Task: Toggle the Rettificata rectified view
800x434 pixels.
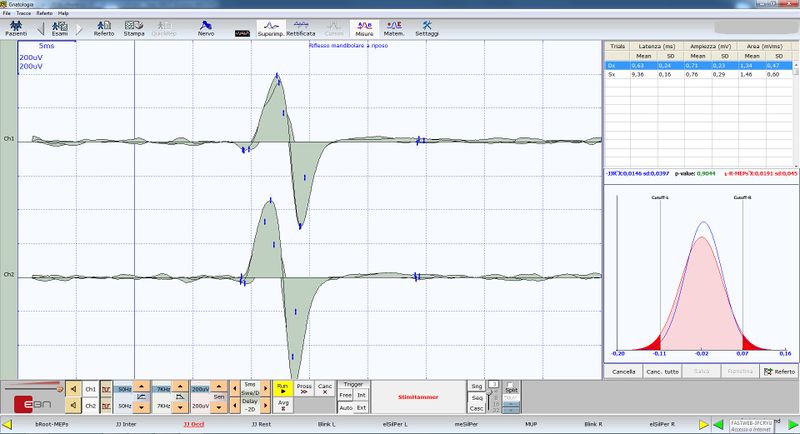Action: 301,29
